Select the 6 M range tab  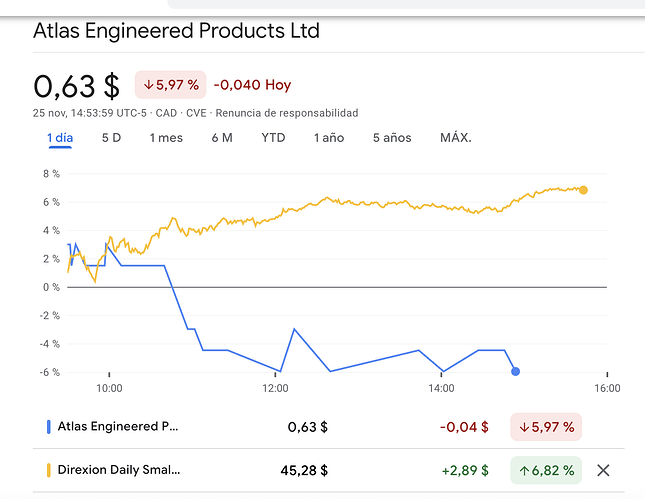click(222, 137)
